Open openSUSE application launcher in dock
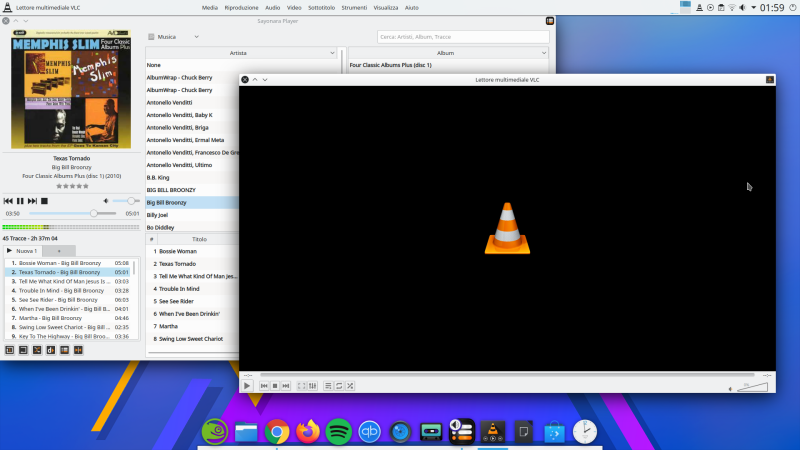Image resolution: width=800 pixels, height=450 pixels. (215, 432)
